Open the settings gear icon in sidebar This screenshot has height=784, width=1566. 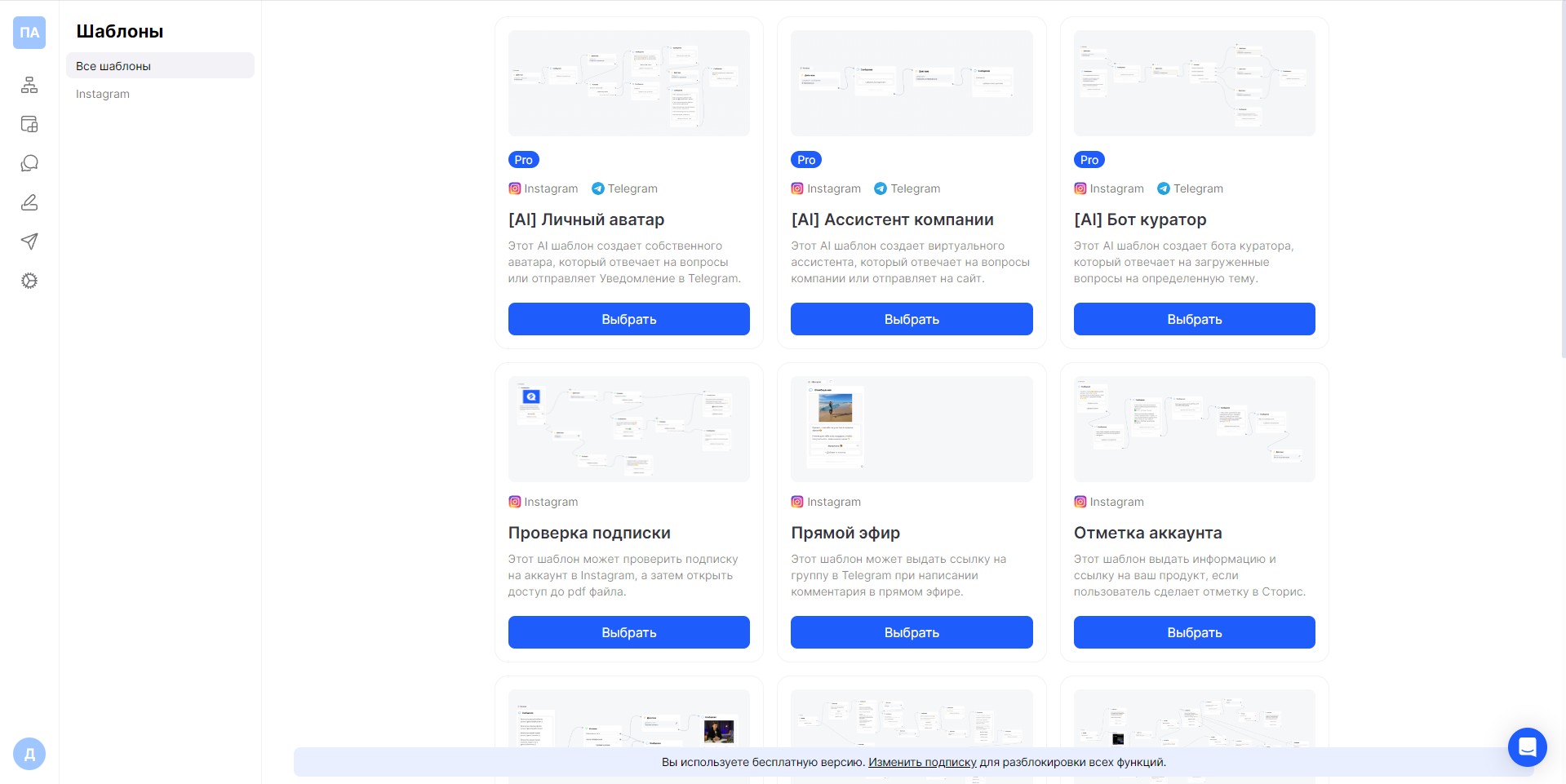(29, 281)
